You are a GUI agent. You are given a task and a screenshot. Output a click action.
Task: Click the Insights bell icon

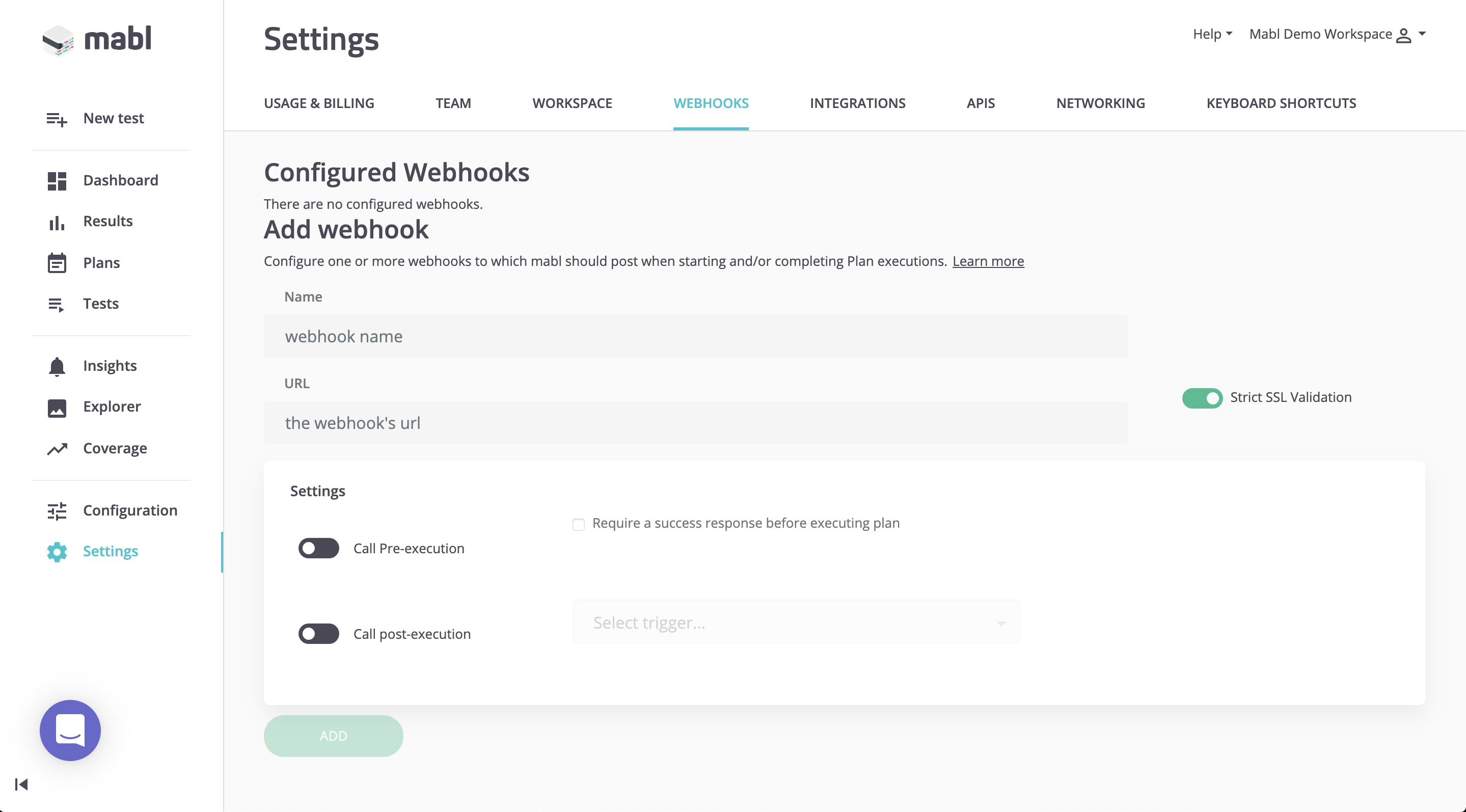(x=57, y=366)
